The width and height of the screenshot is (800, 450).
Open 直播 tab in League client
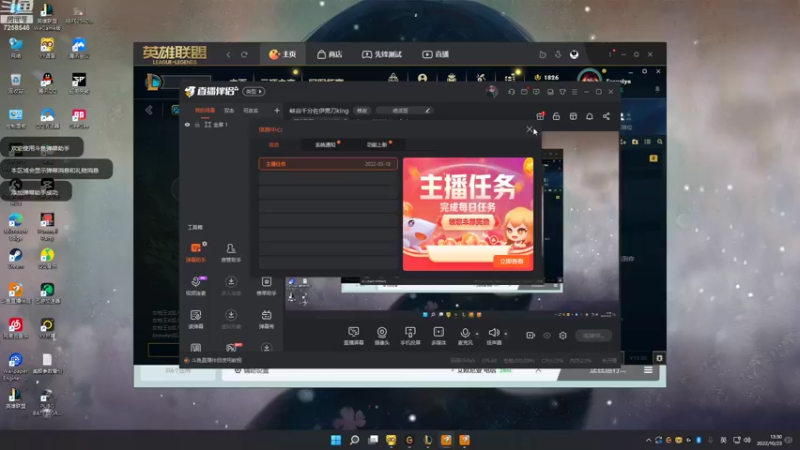(436, 54)
